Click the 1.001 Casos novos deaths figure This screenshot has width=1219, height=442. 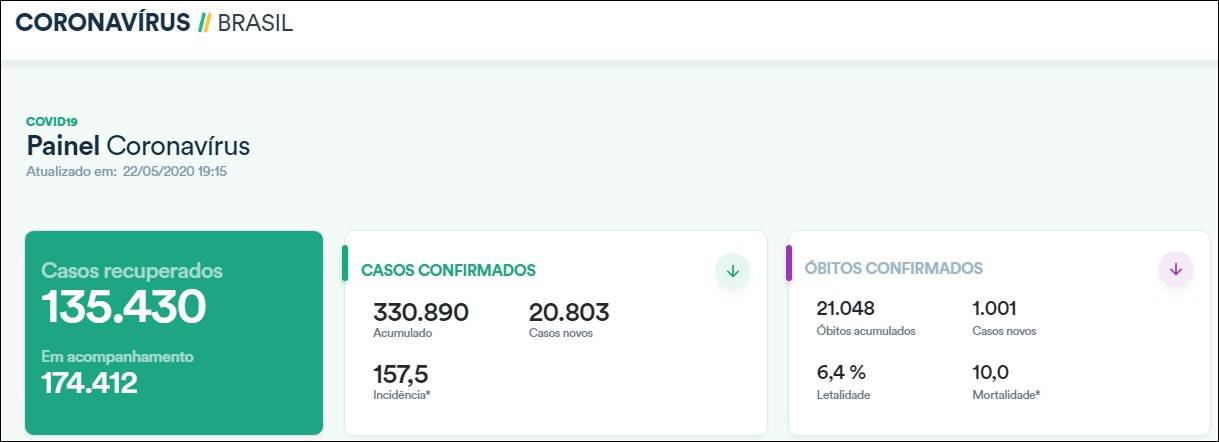point(994,308)
